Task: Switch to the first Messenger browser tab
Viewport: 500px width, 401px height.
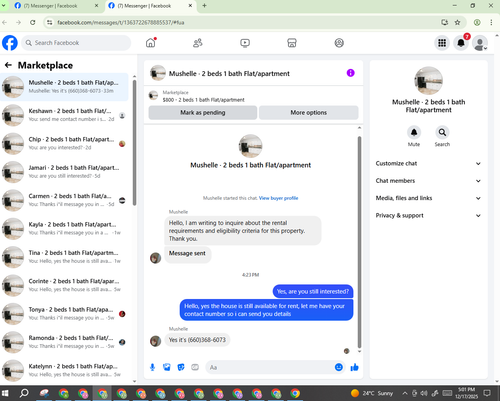Action: tap(57, 6)
